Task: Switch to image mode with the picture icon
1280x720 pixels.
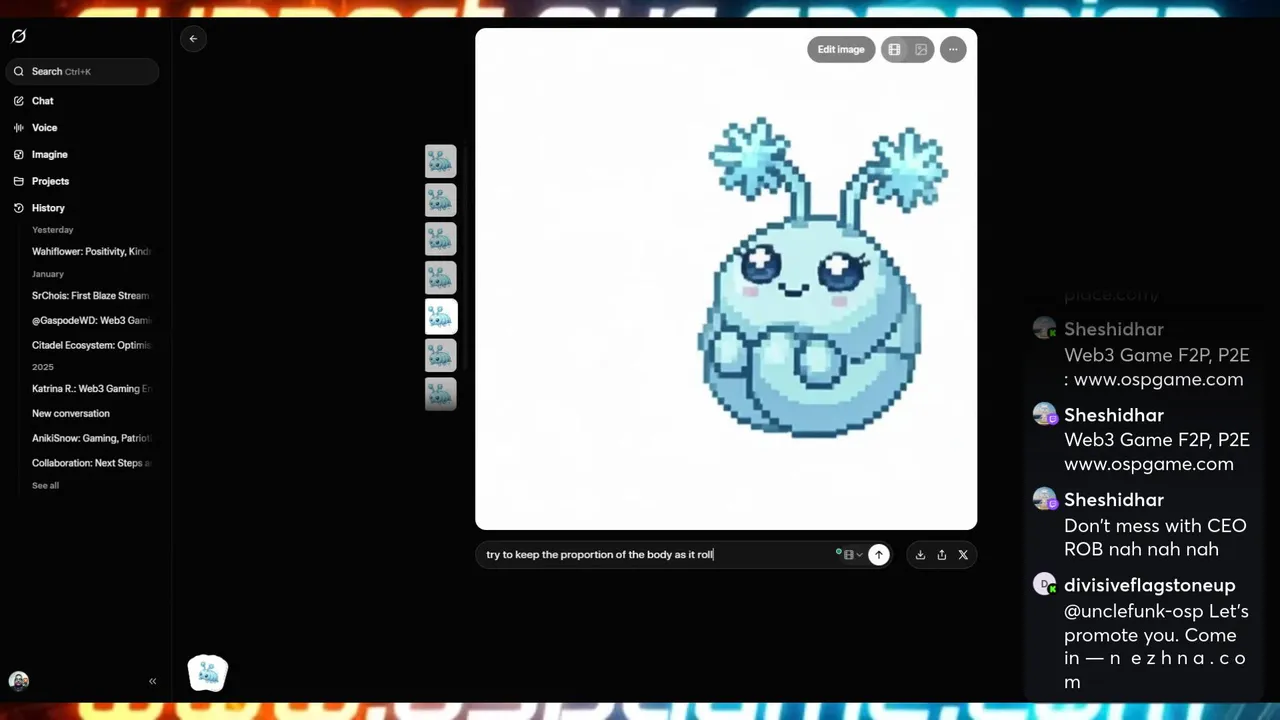Action: pos(921,50)
